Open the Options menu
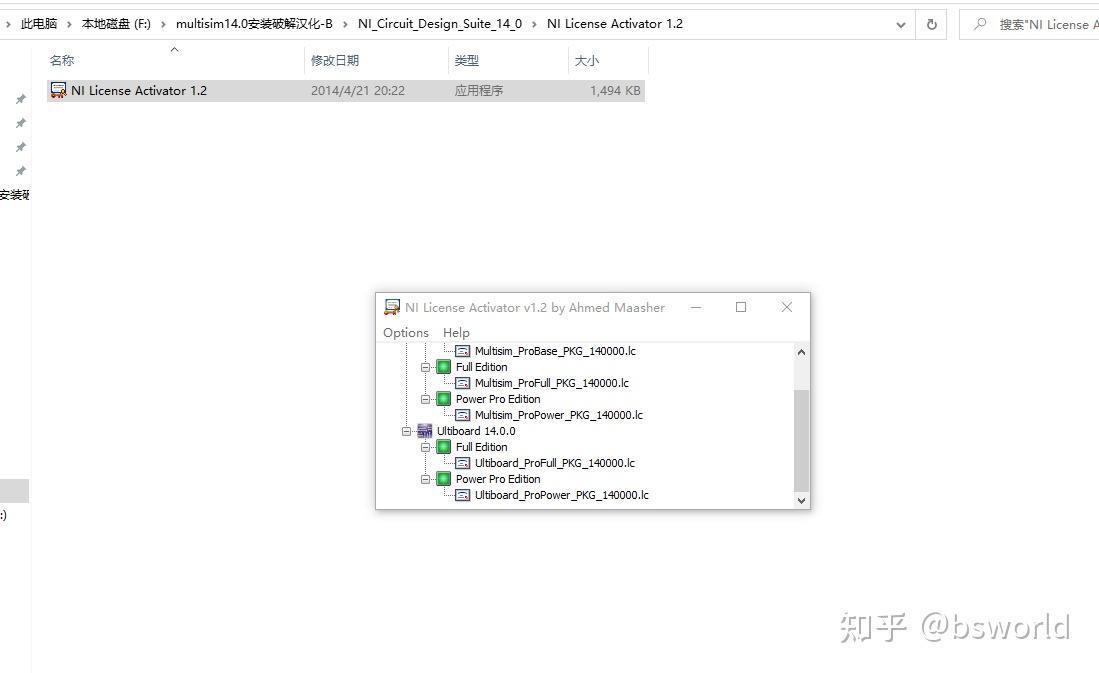The width and height of the screenshot is (1099, 673). click(x=405, y=332)
